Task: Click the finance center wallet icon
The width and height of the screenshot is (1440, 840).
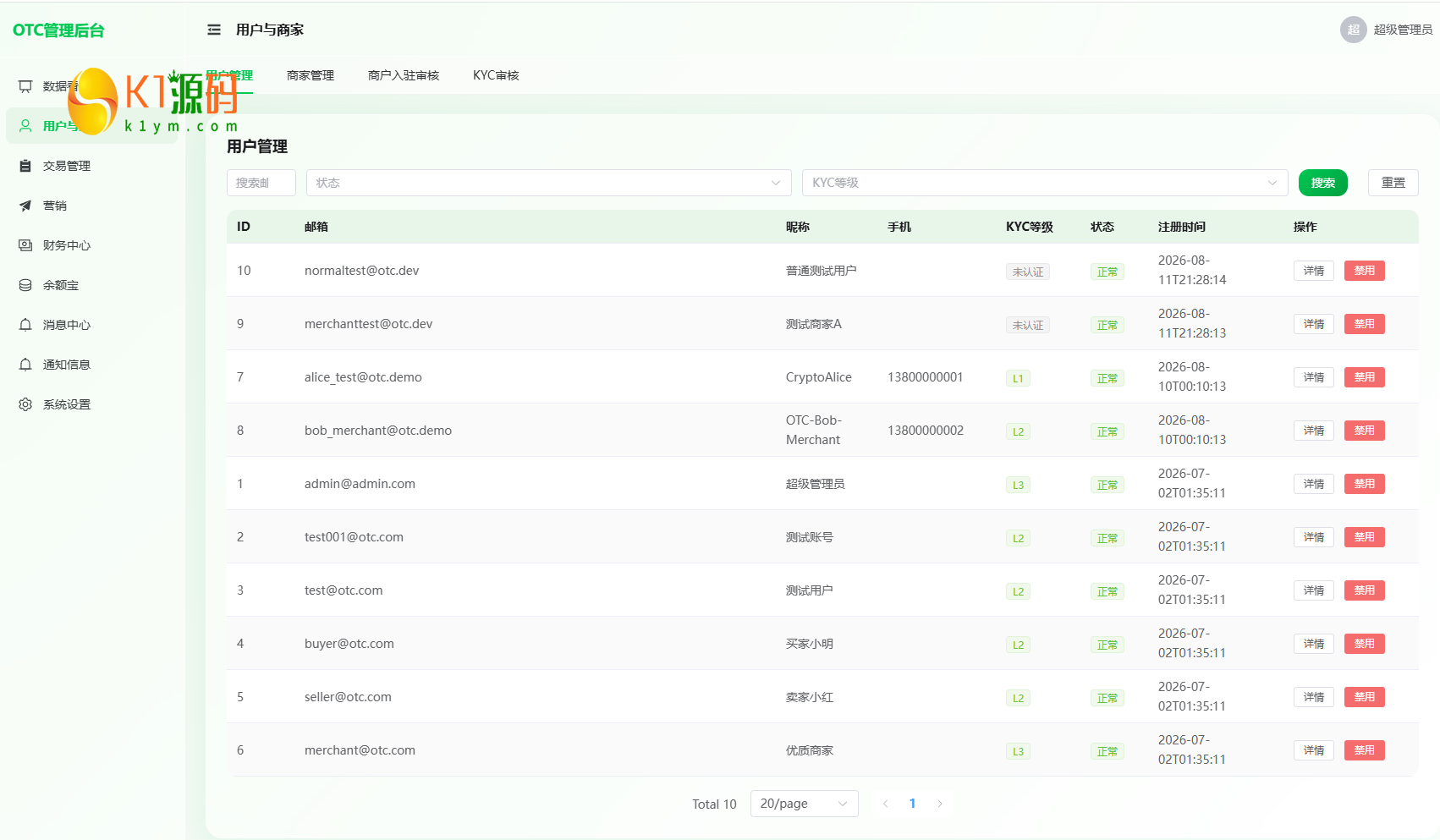Action: point(25,245)
